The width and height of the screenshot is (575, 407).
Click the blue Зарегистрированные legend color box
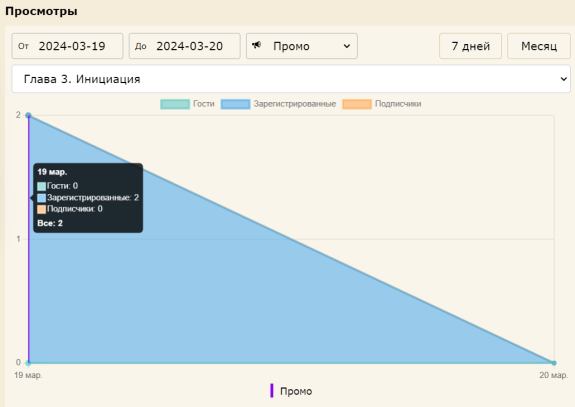point(235,104)
